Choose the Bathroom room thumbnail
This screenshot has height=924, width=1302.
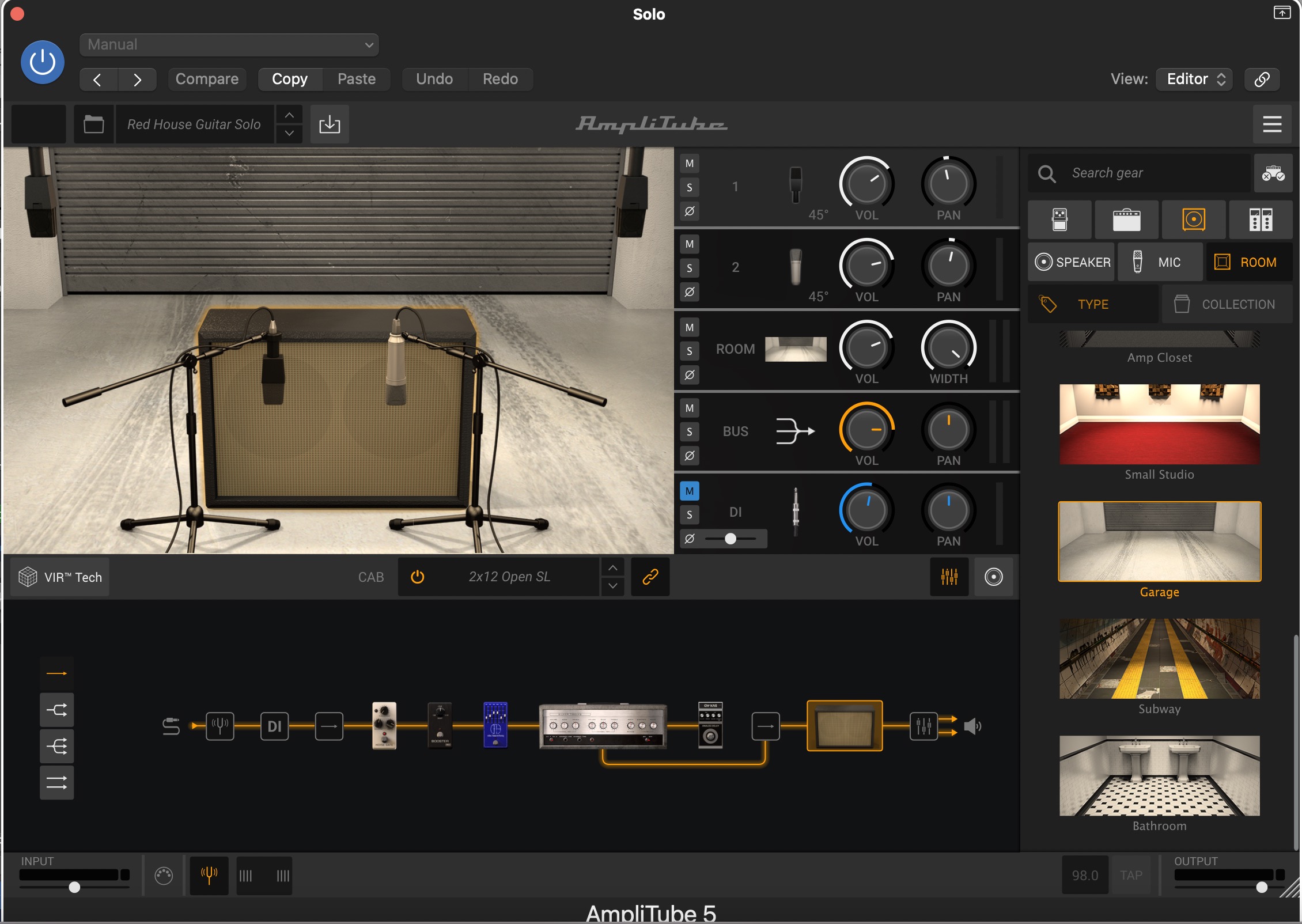point(1159,775)
